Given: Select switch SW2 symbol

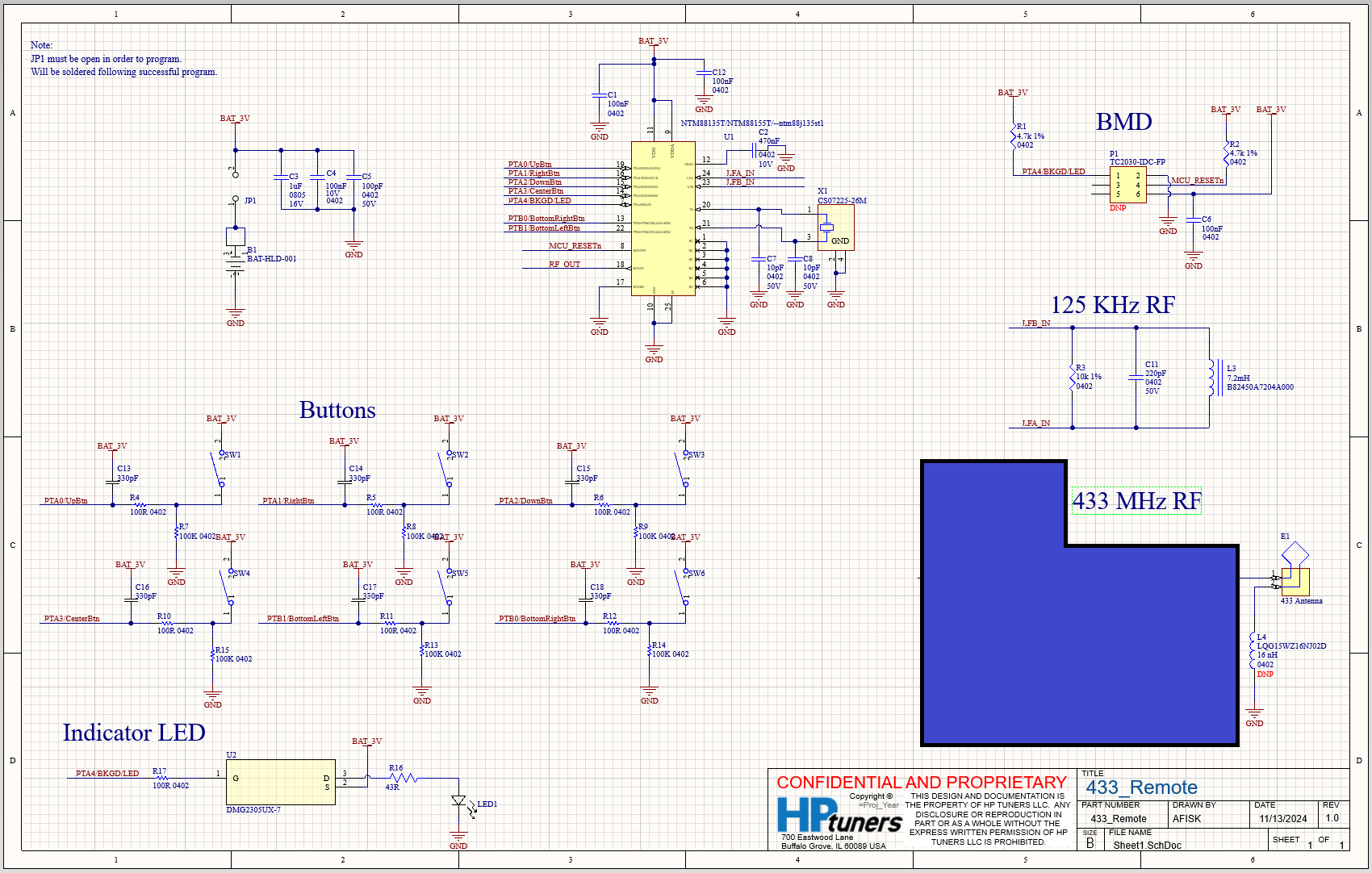Looking at the screenshot, I should tap(446, 468).
